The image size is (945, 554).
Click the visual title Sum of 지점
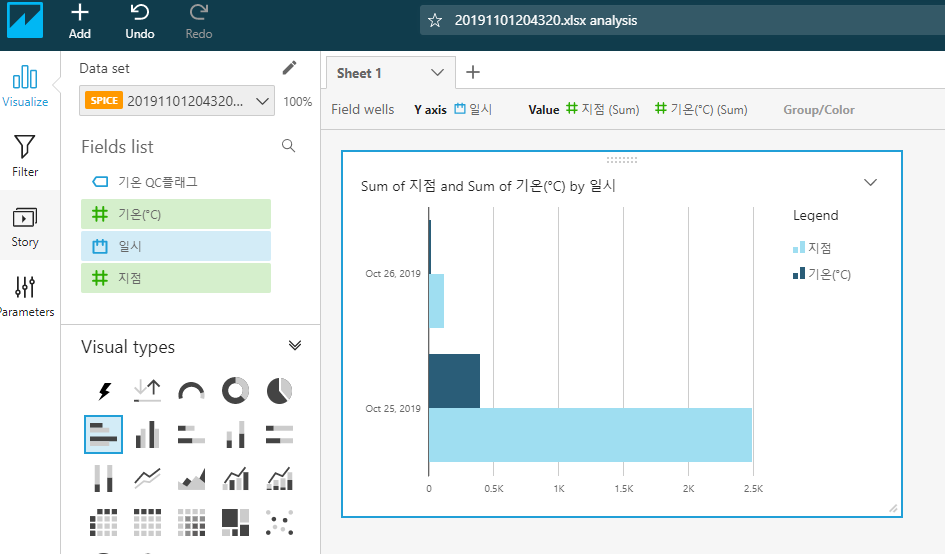pos(488,186)
